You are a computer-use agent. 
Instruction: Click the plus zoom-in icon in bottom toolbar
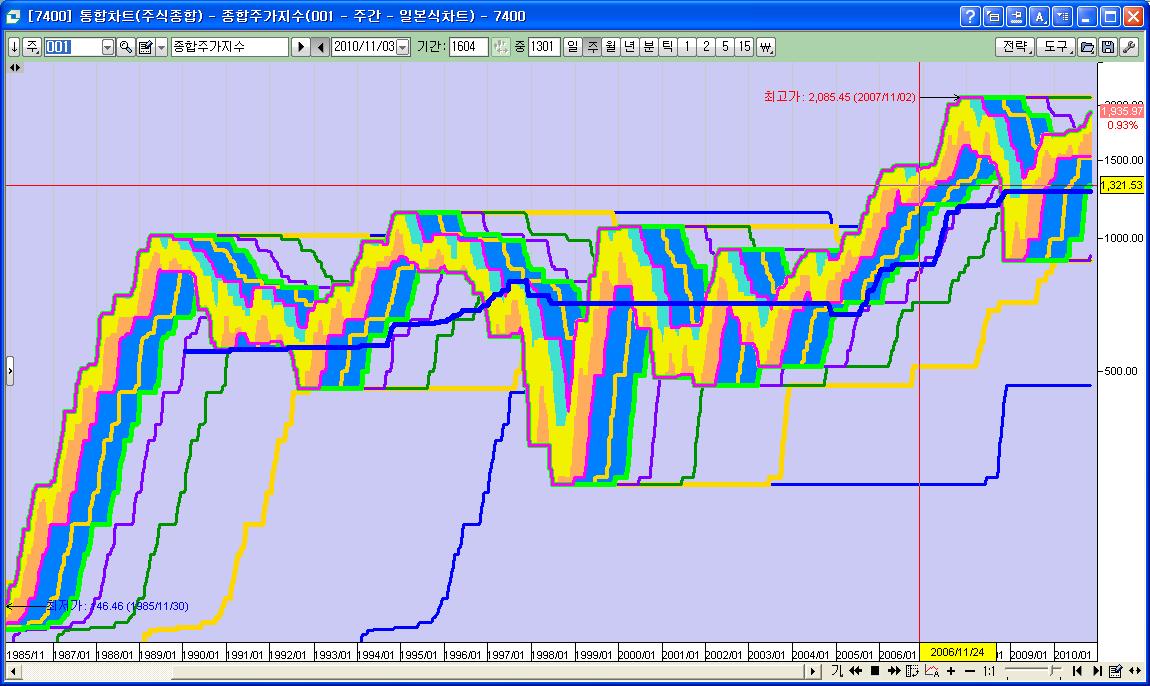(950, 671)
